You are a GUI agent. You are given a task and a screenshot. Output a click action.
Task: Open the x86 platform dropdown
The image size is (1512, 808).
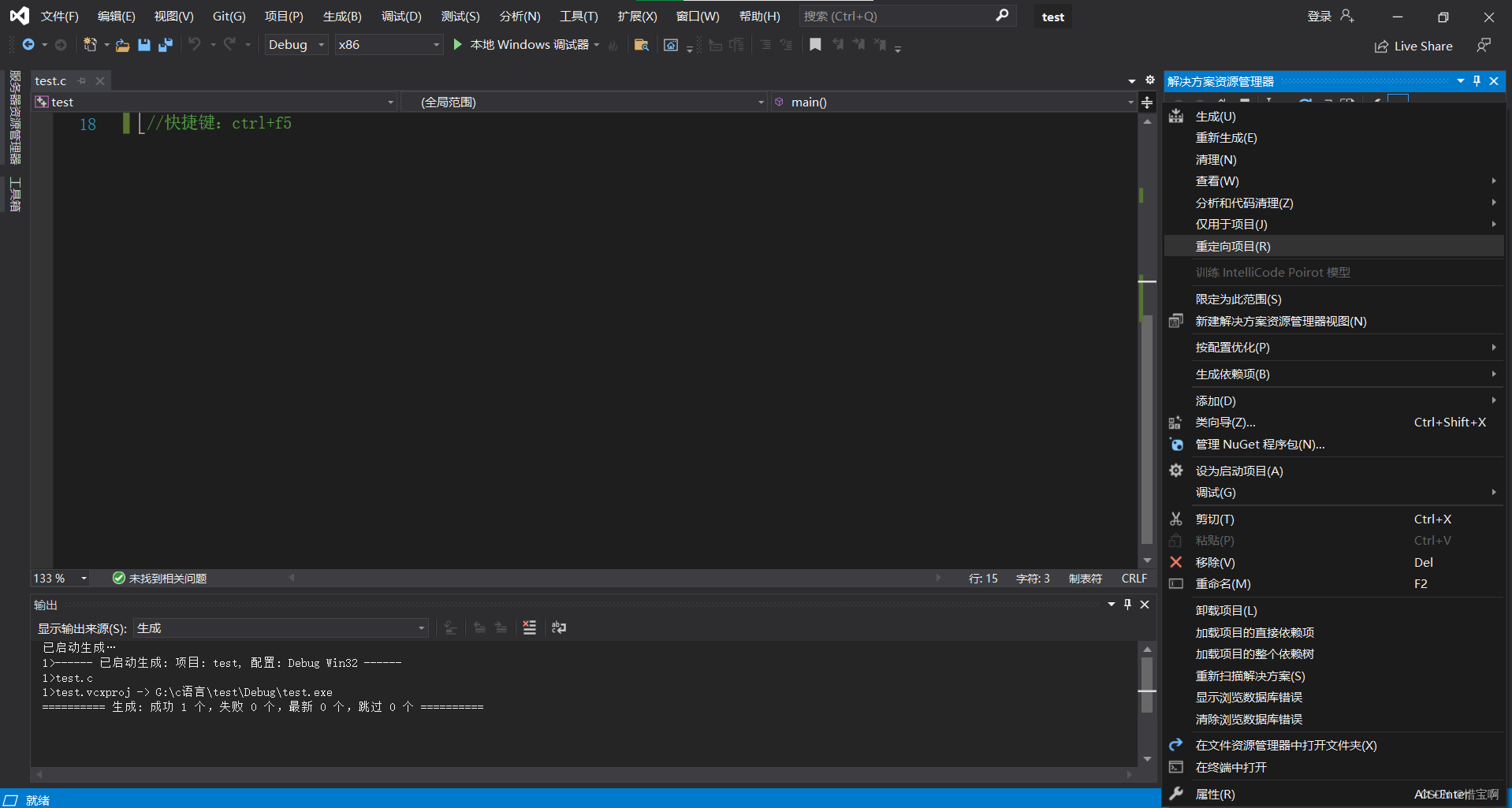(389, 45)
